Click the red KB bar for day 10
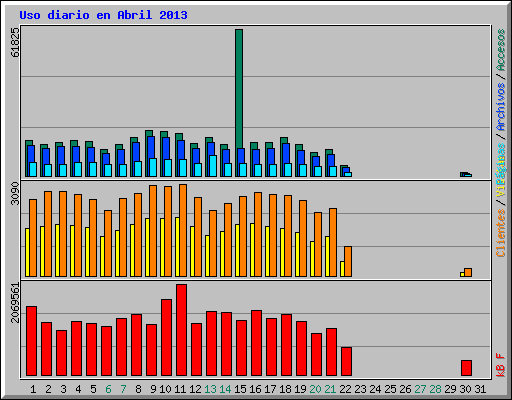This screenshot has height=400, width=512. 166,338
